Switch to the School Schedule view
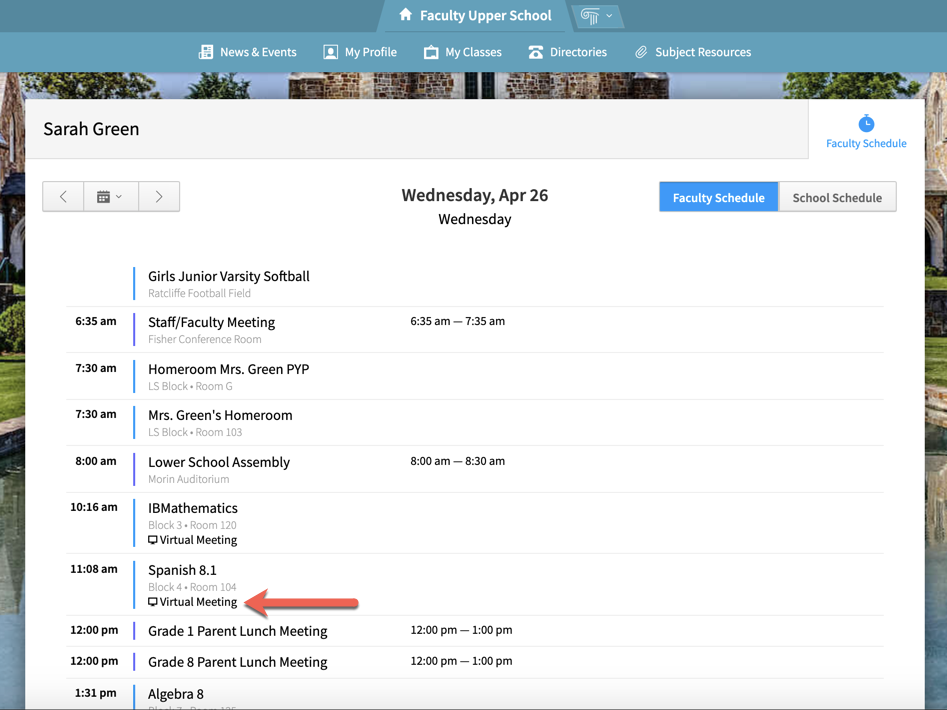 pyautogui.click(x=837, y=197)
